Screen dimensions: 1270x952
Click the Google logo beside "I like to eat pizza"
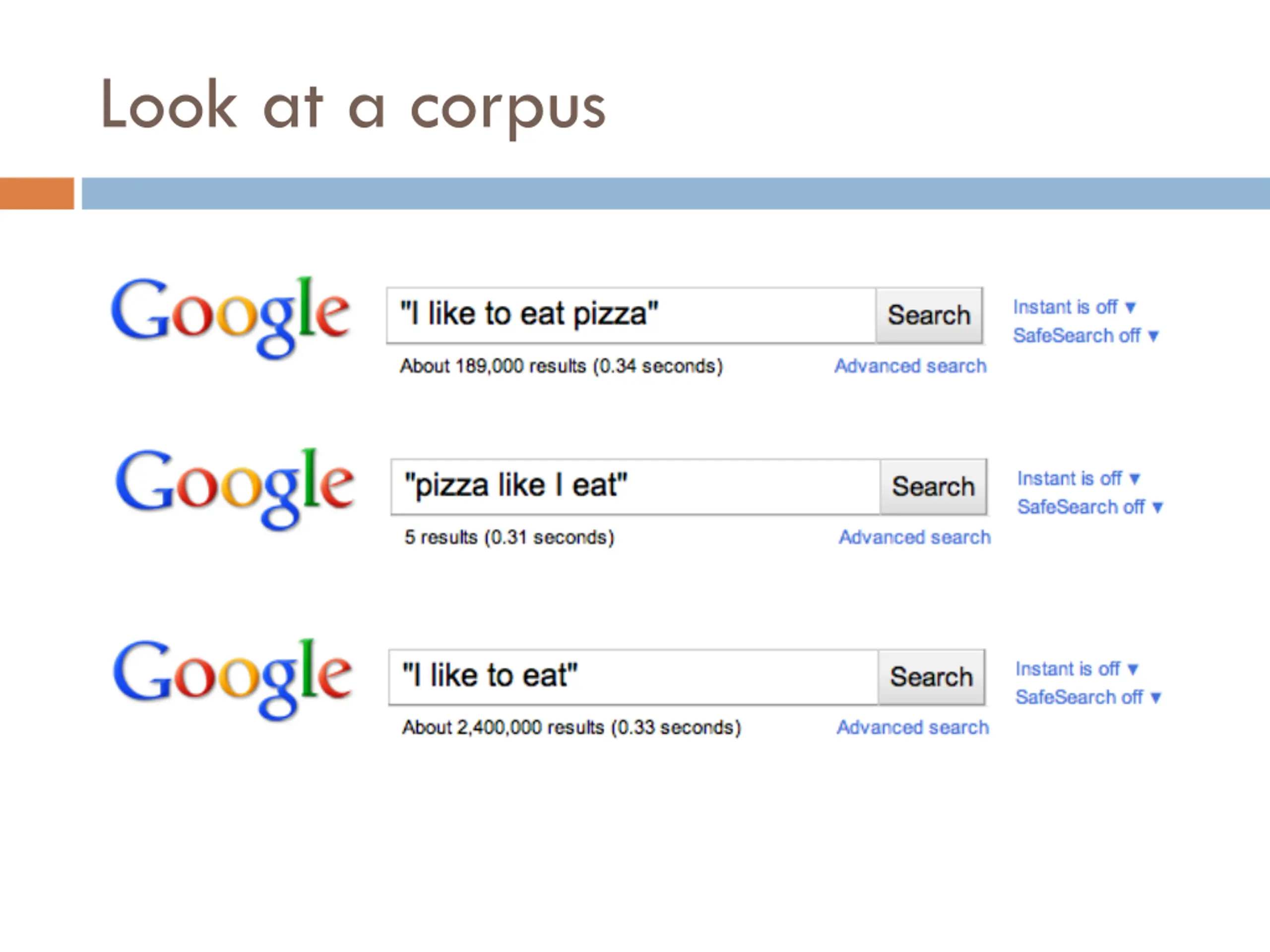pos(230,316)
